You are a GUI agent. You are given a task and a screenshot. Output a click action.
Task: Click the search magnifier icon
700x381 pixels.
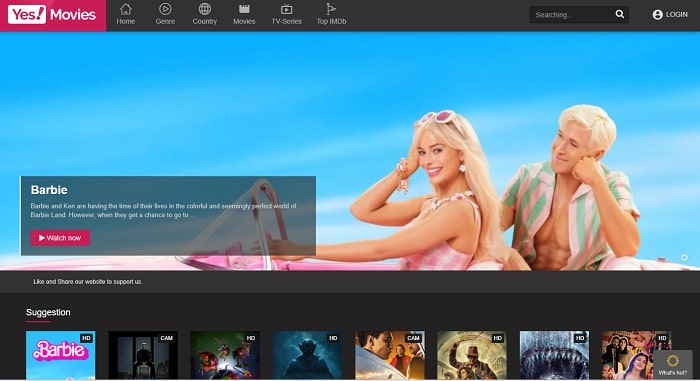pyautogui.click(x=620, y=14)
